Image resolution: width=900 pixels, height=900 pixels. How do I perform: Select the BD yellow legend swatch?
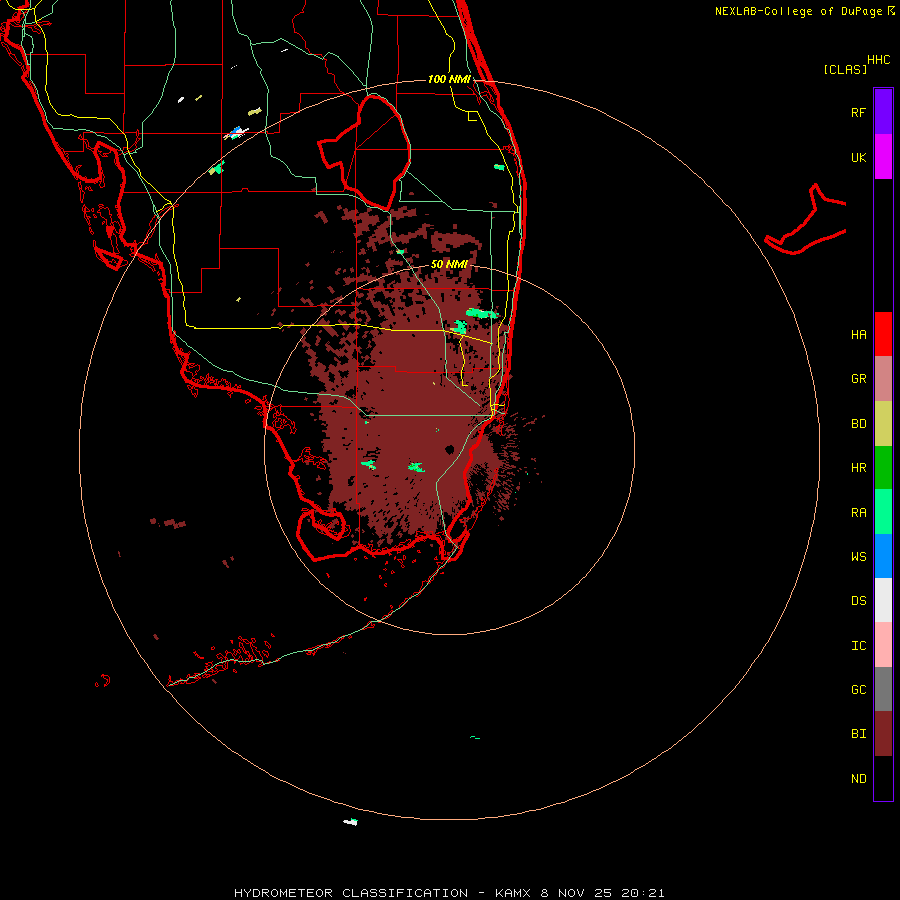pyautogui.click(x=883, y=424)
